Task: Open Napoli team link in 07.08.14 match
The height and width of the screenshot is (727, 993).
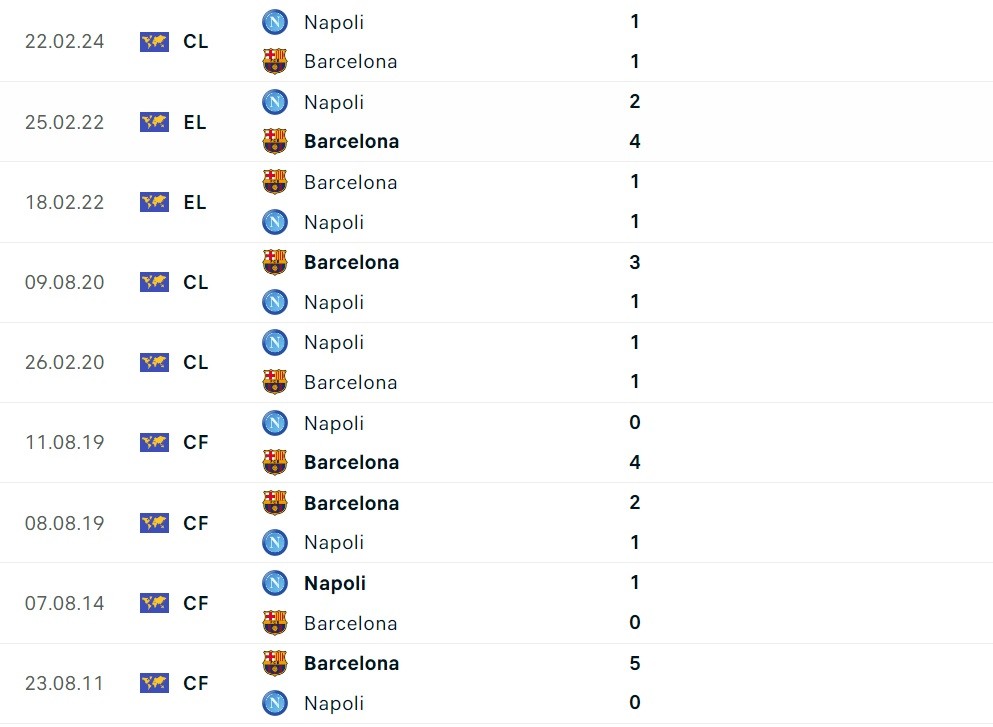Action: (x=334, y=583)
